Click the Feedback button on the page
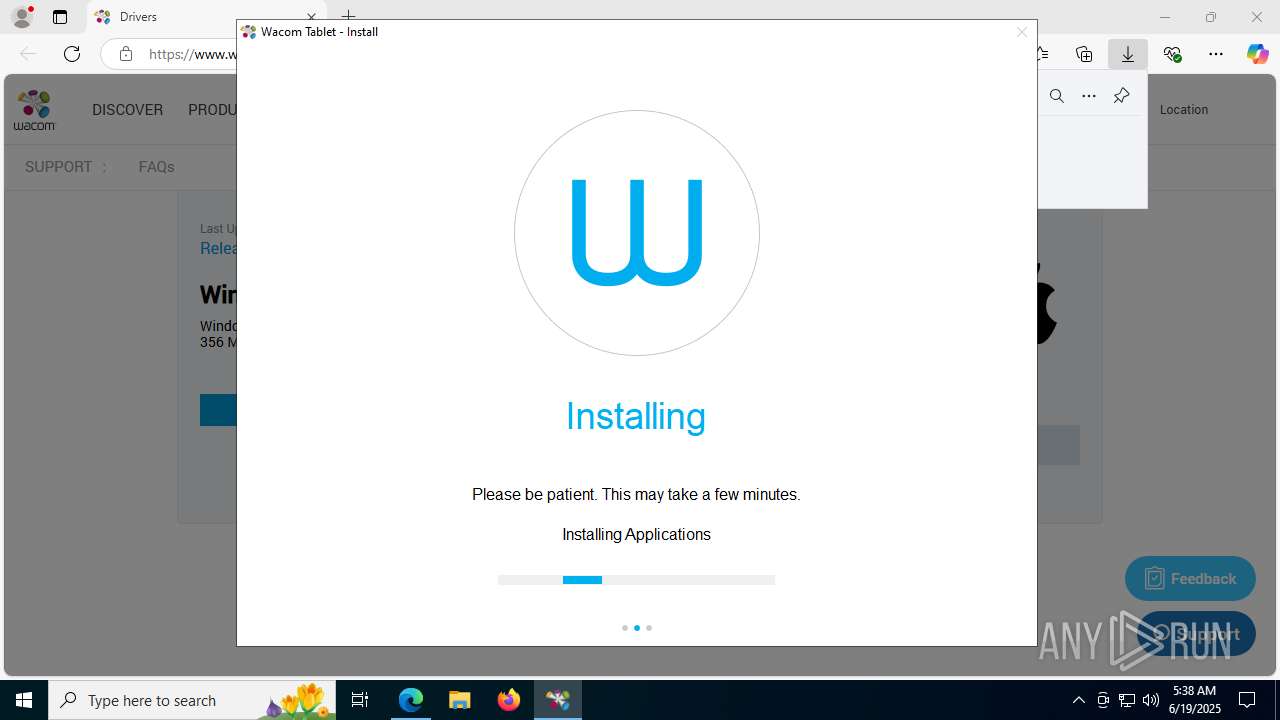1280x720 pixels. (1190, 578)
